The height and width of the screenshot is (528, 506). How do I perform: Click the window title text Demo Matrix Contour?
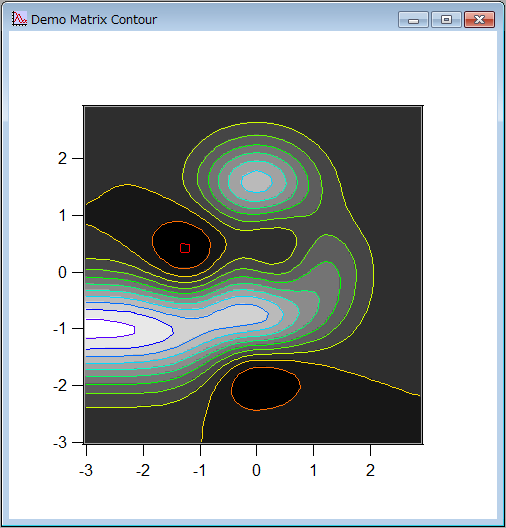tap(94, 20)
